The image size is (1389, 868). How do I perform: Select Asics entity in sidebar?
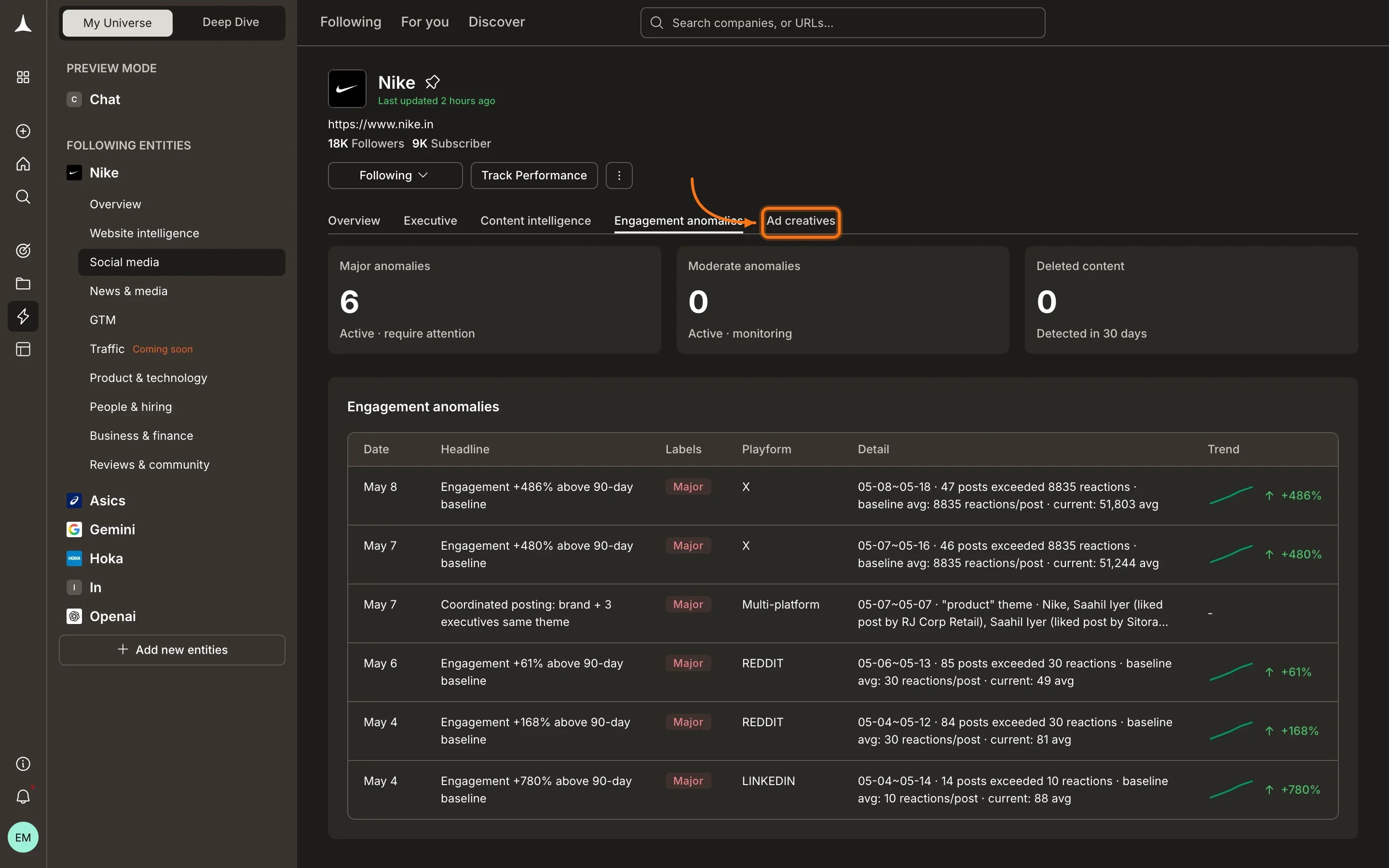point(108,501)
